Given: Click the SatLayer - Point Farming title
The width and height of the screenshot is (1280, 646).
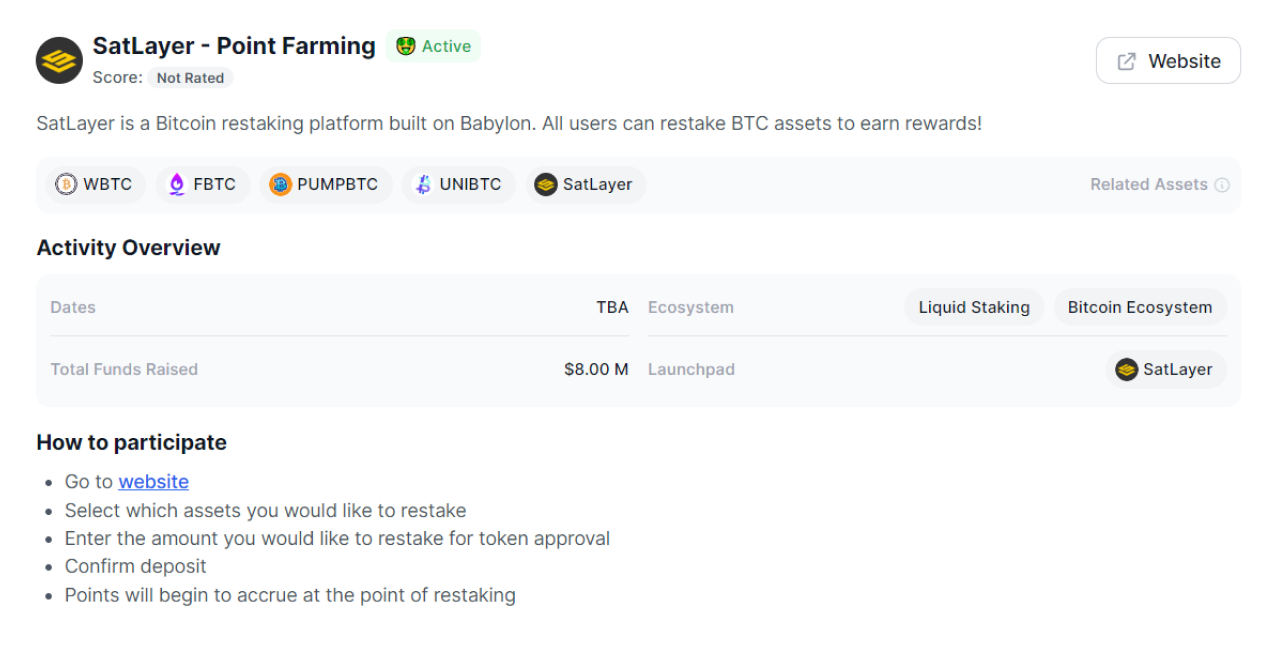Looking at the screenshot, I should click(234, 45).
